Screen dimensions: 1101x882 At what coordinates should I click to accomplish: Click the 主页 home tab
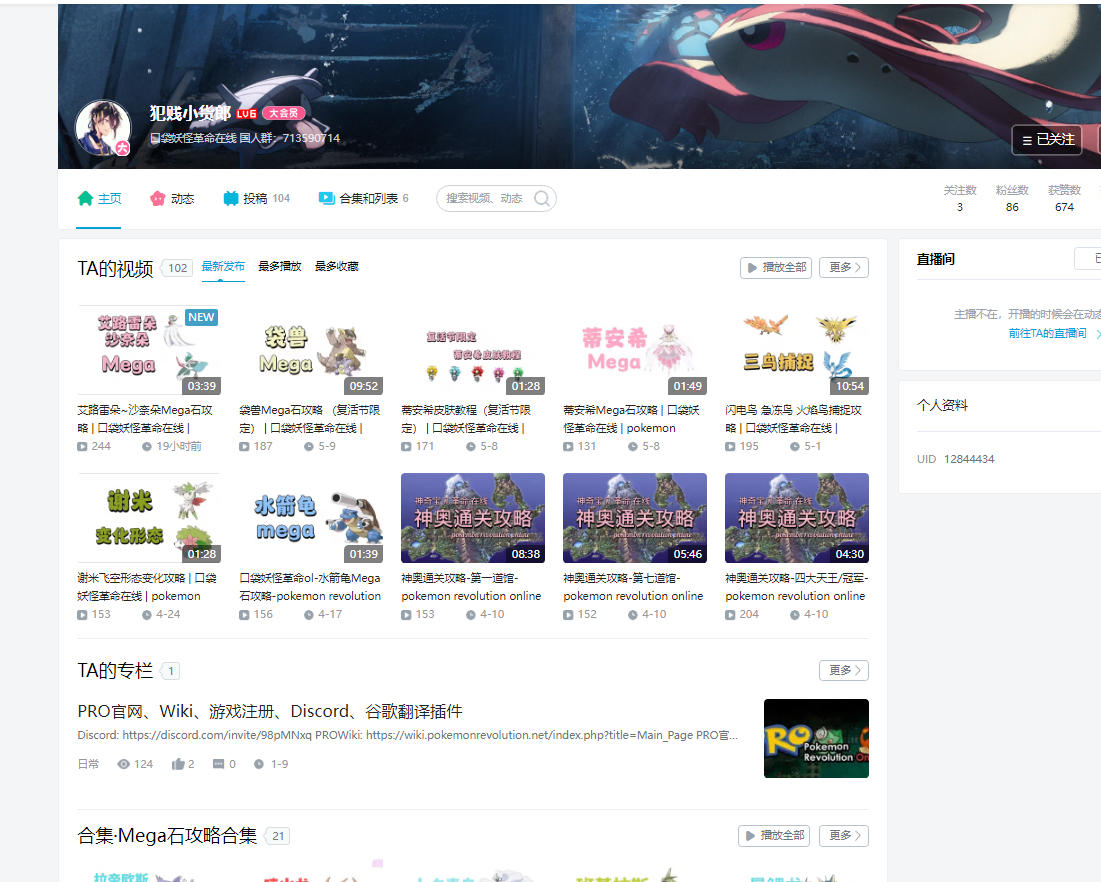[99, 199]
